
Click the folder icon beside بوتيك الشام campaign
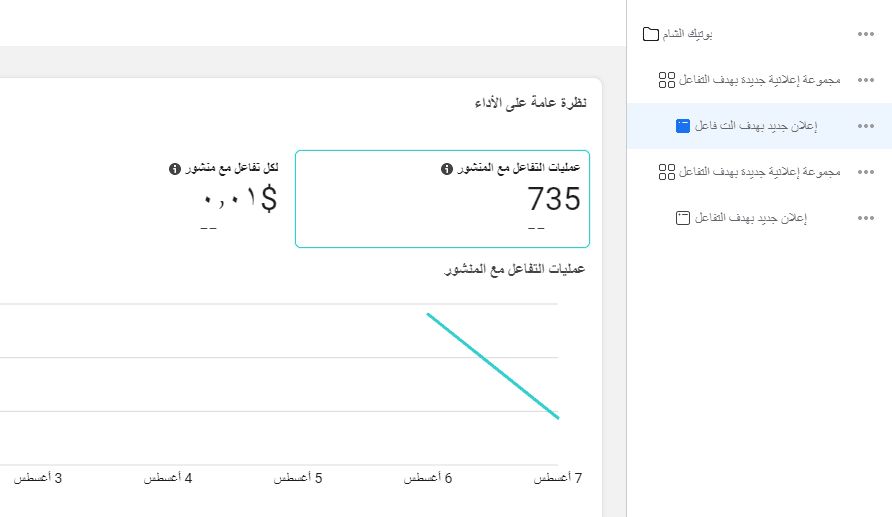pyautogui.click(x=651, y=34)
